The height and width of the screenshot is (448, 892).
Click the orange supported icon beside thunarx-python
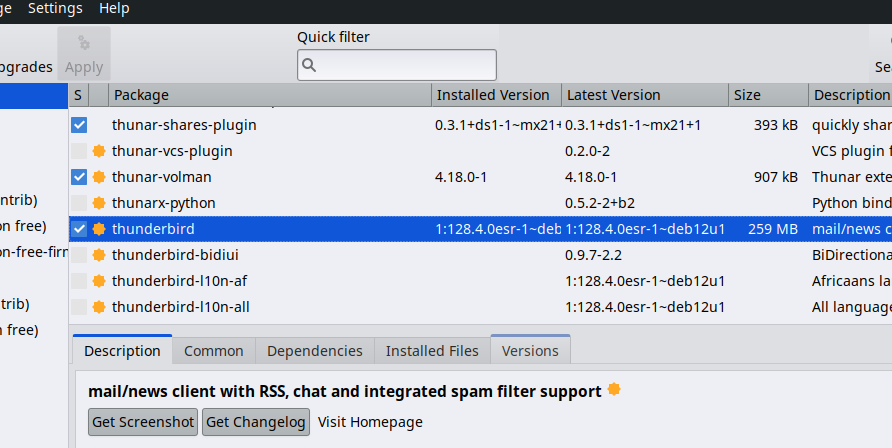tap(99, 203)
